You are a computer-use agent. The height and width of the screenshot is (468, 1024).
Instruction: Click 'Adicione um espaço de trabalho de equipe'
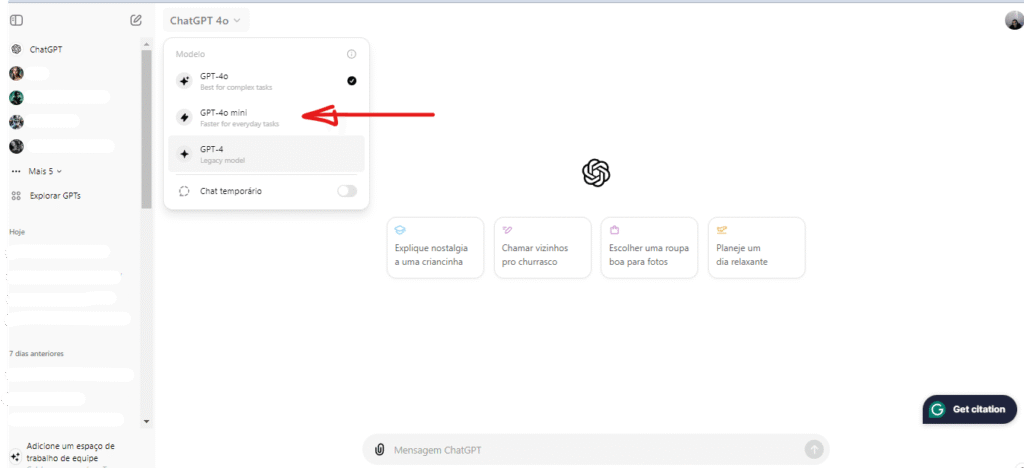coord(70,452)
